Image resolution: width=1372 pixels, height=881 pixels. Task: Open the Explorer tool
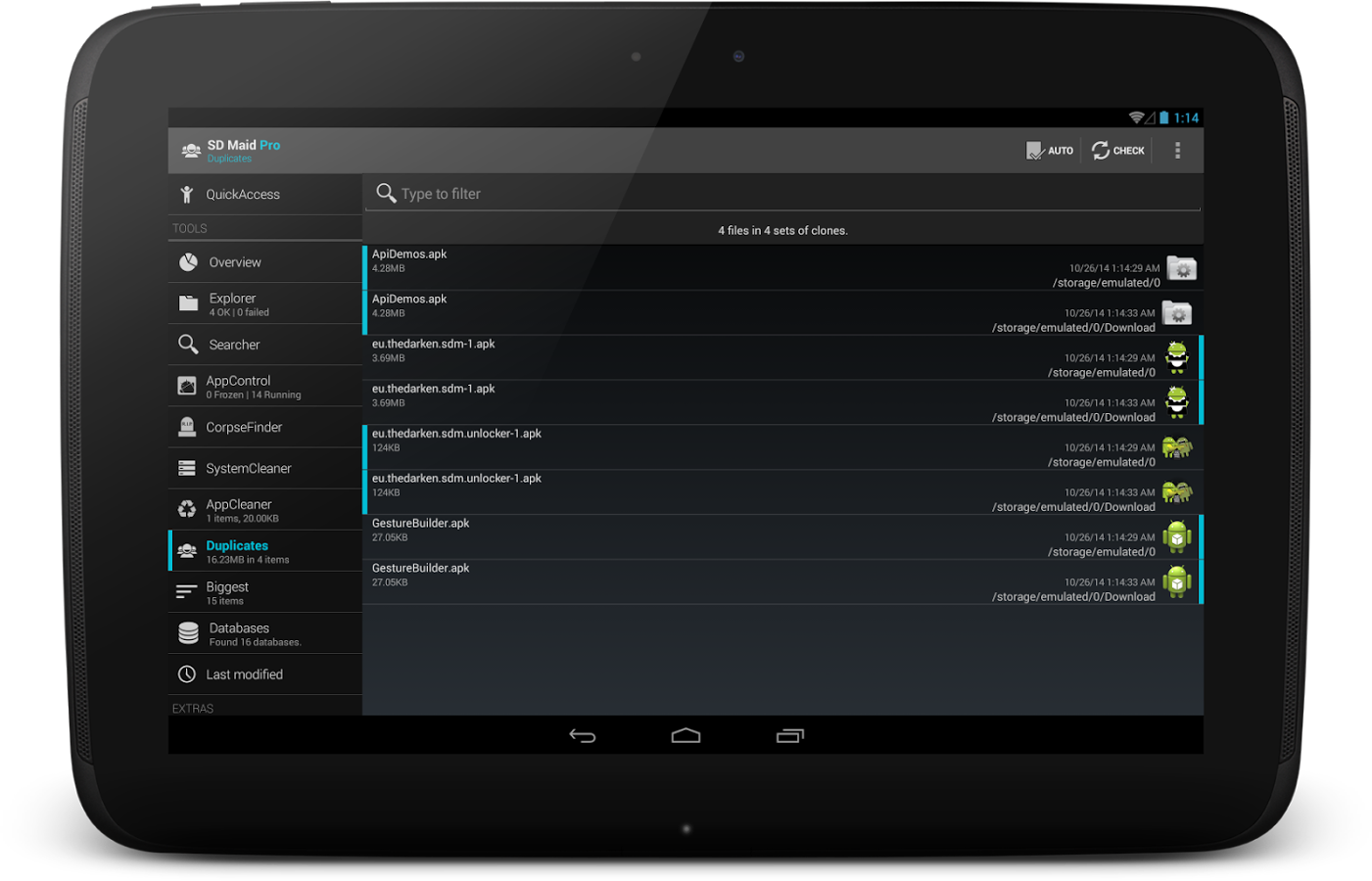click(265, 303)
